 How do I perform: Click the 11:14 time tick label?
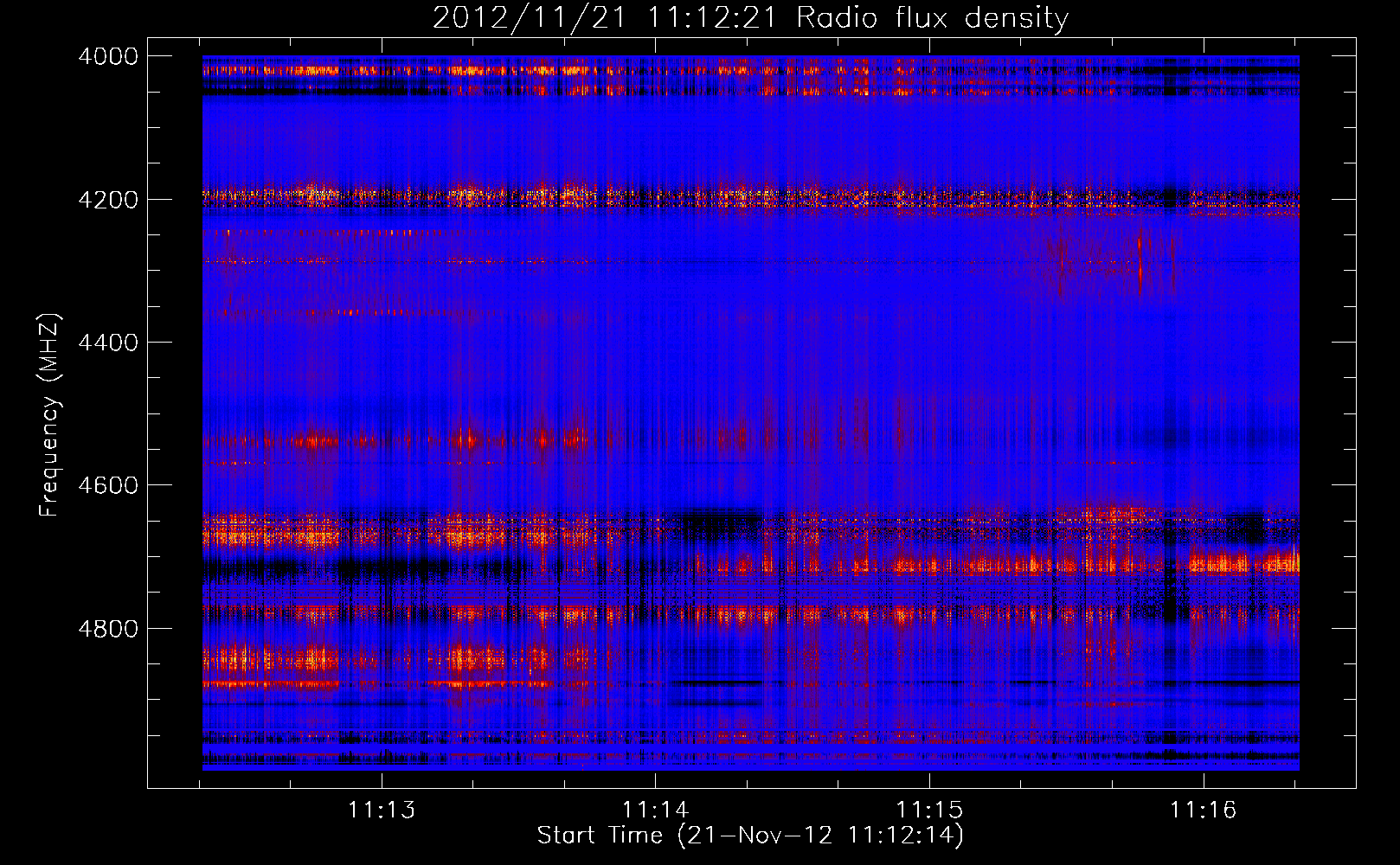656,810
